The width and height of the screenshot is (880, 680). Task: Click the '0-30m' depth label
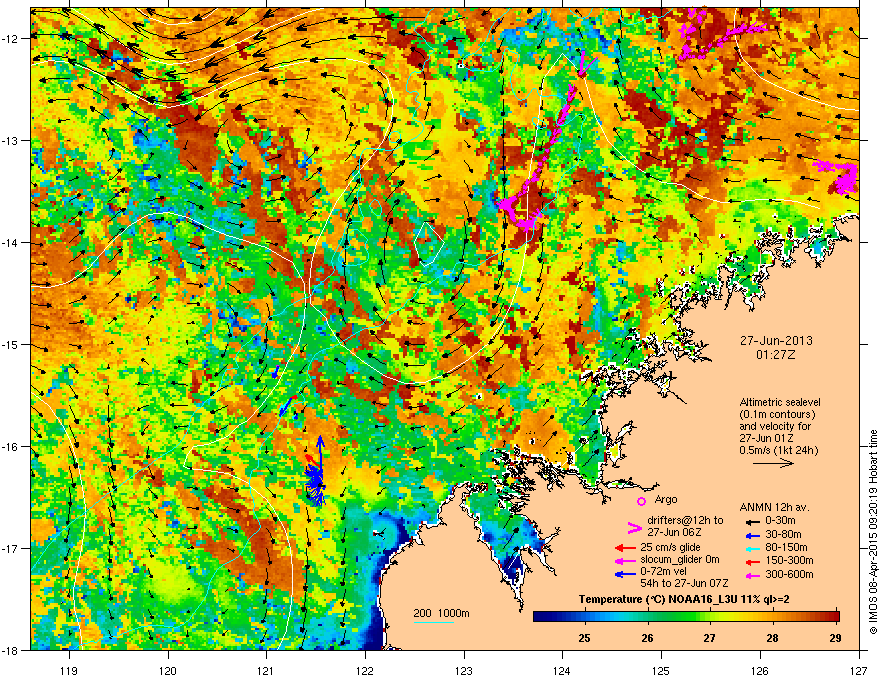click(x=781, y=521)
